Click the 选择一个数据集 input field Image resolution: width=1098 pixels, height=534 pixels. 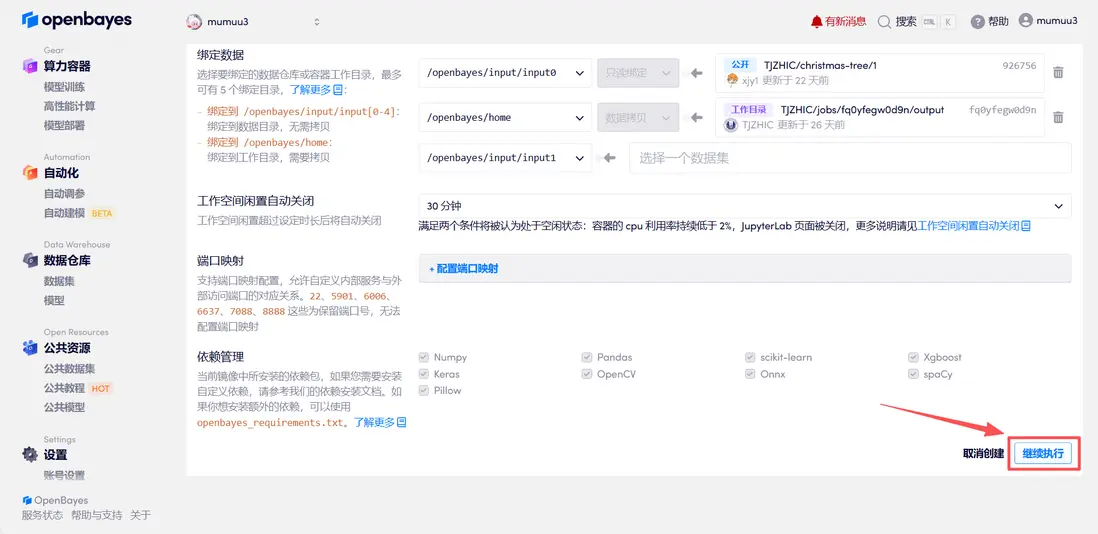[850, 158]
